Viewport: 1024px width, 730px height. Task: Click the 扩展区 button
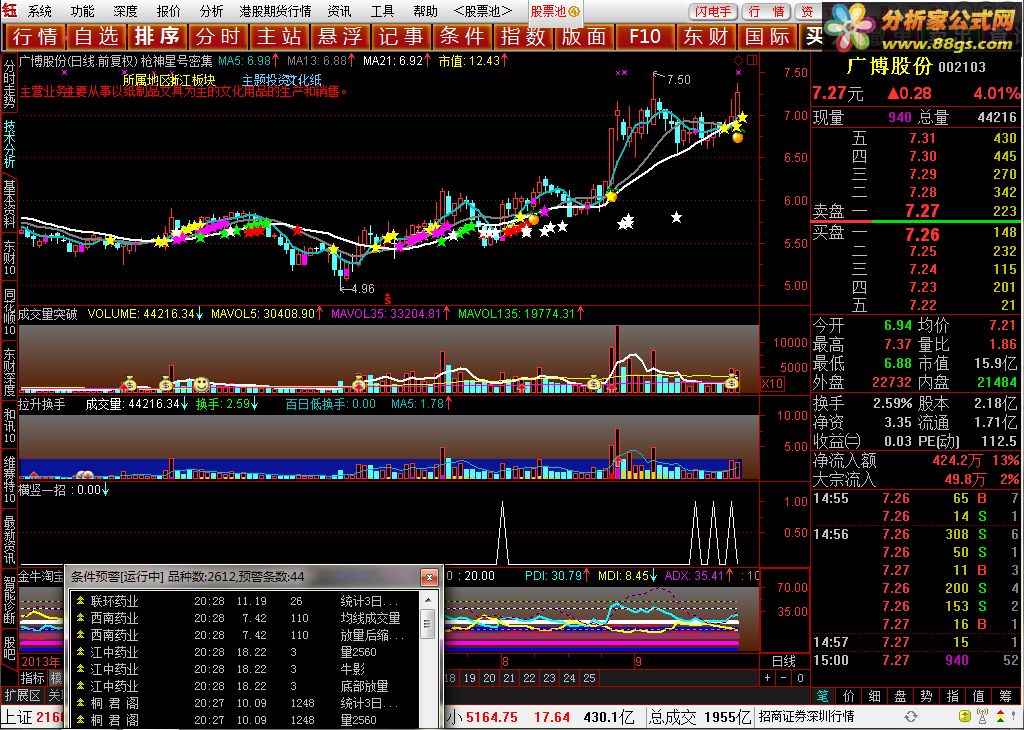coord(23,695)
